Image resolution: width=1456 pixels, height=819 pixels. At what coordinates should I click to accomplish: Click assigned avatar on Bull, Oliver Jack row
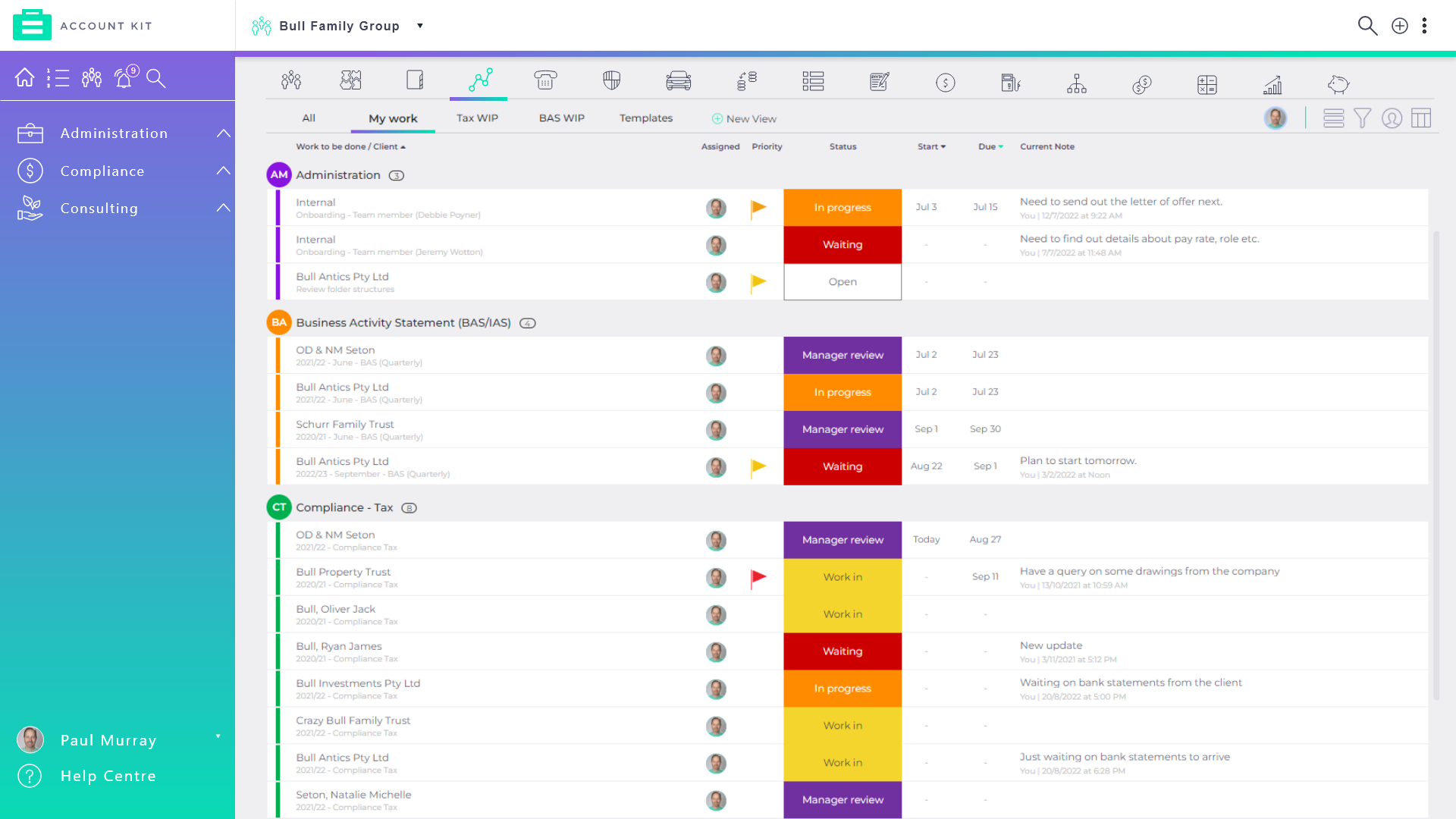pyautogui.click(x=716, y=615)
